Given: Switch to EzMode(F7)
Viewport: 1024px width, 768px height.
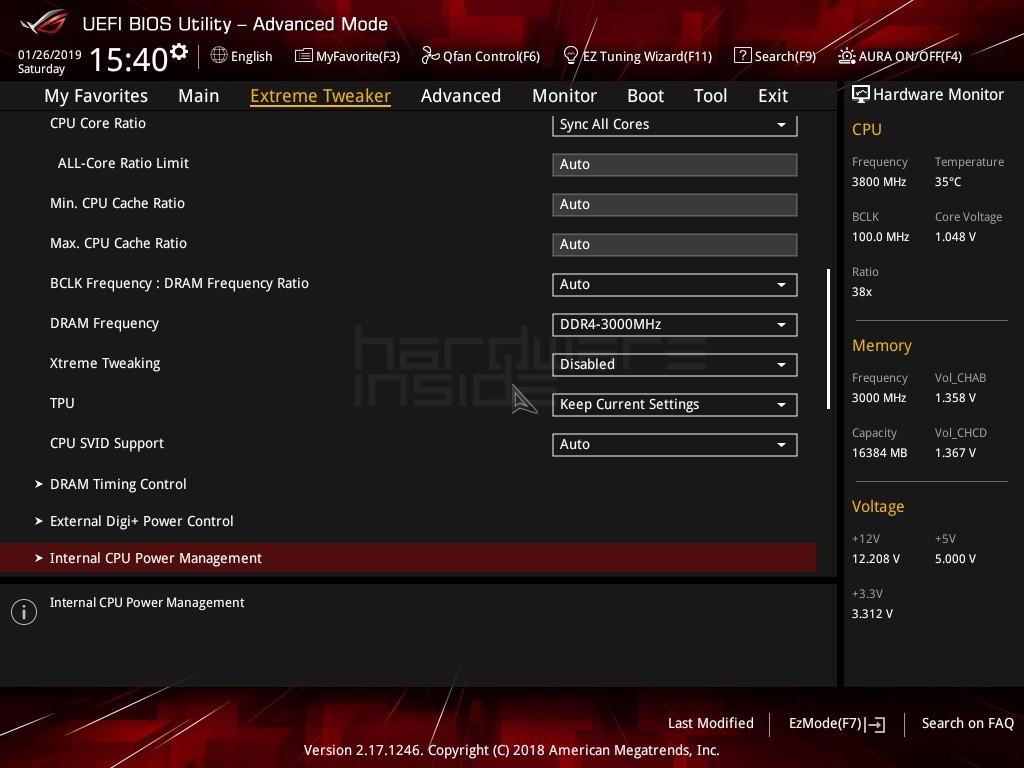Looking at the screenshot, I should [x=837, y=724].
